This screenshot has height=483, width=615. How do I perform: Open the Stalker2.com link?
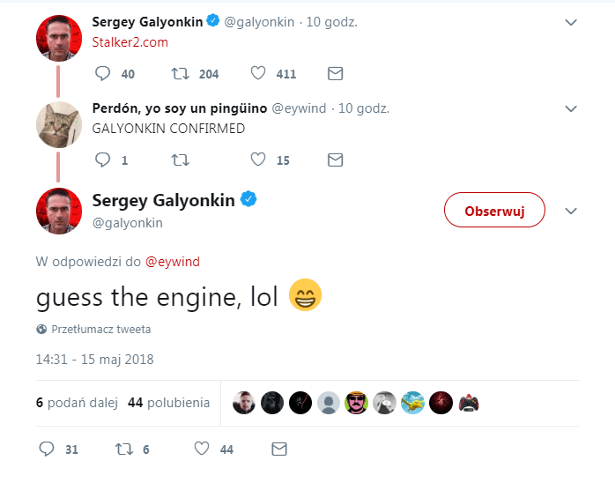(x=130, y=43)
